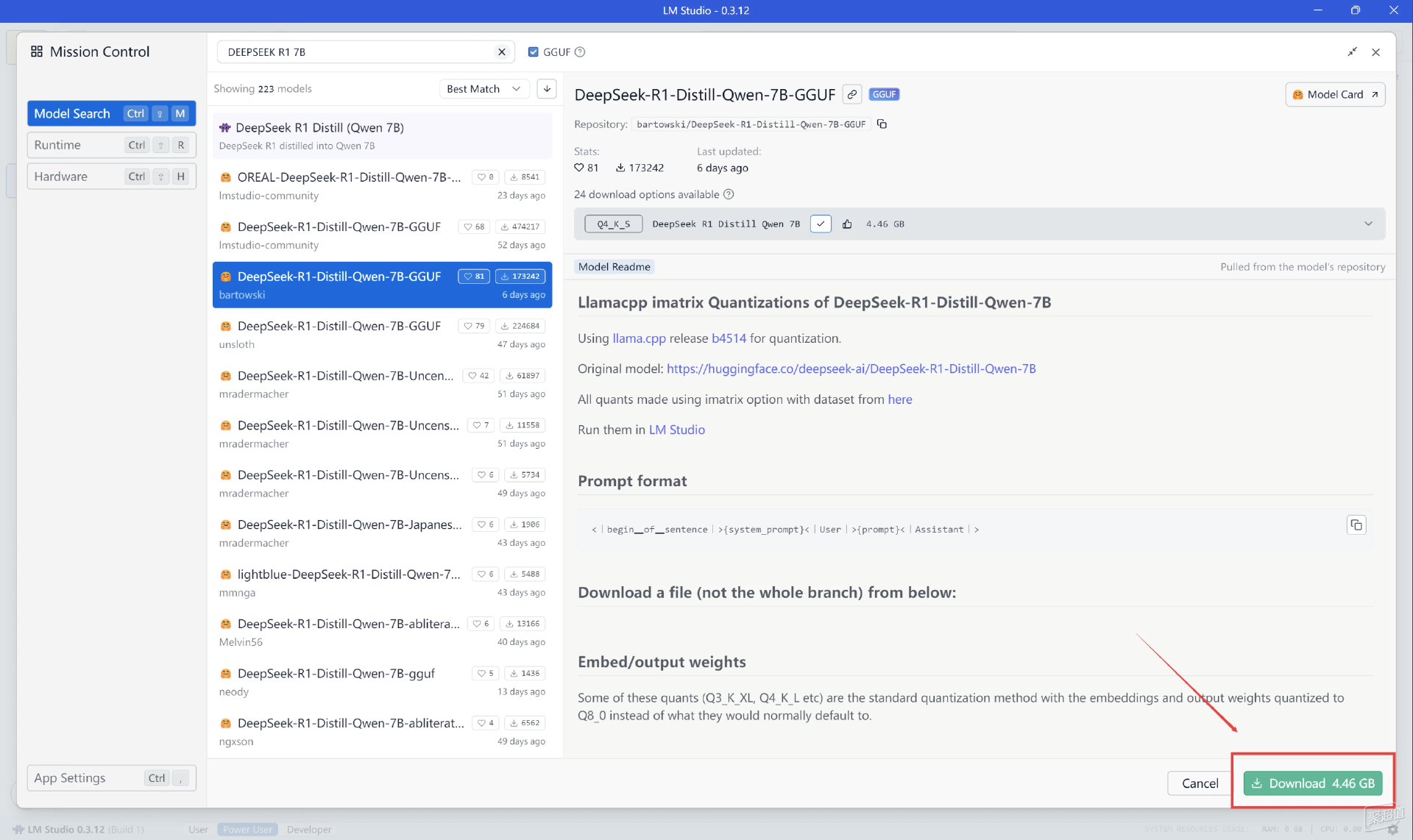Click downloads badge 173242 on bartowski row
The height and width of the screenshot is (840, 1413).
coord(520,277)
